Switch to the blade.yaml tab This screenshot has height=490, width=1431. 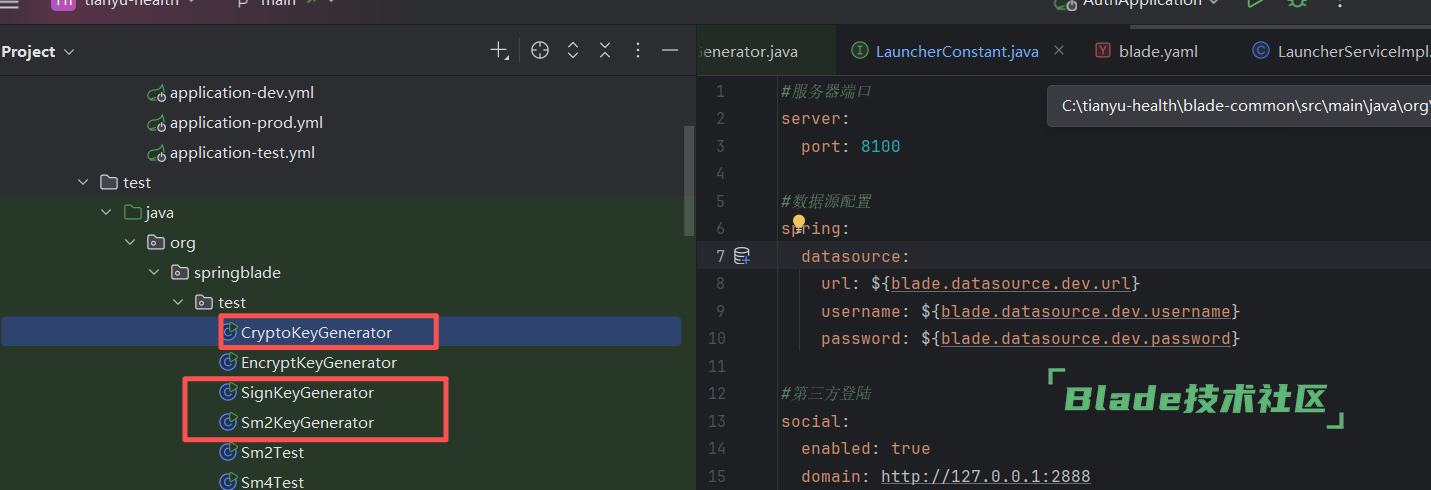[1157, 51]
